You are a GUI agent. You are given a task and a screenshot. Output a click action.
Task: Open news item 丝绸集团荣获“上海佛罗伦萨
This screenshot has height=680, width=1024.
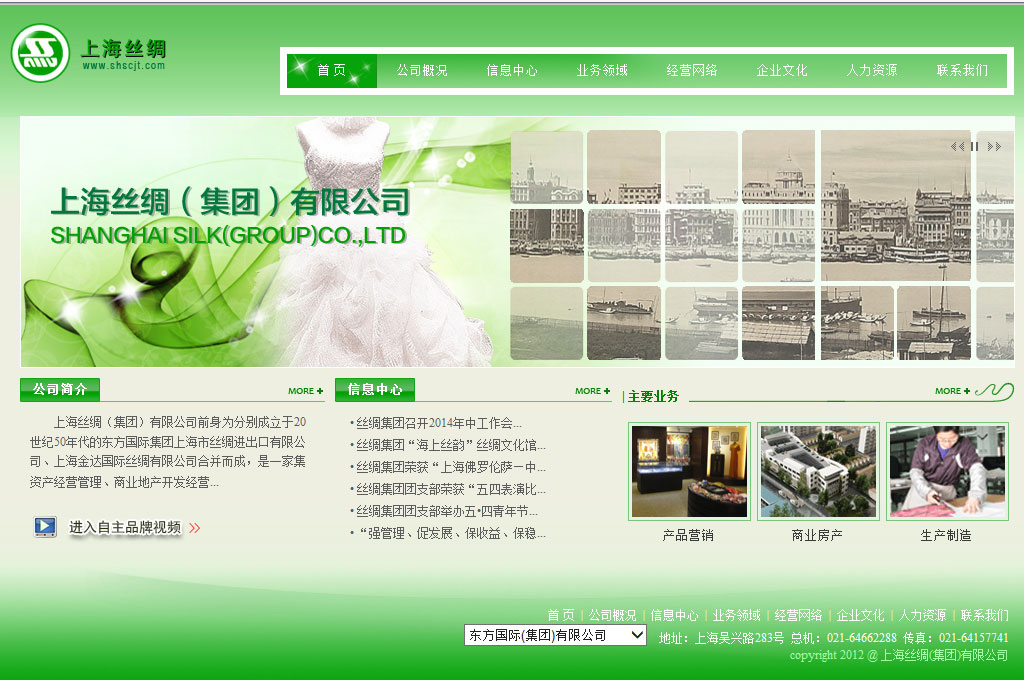tap(450, 468)
